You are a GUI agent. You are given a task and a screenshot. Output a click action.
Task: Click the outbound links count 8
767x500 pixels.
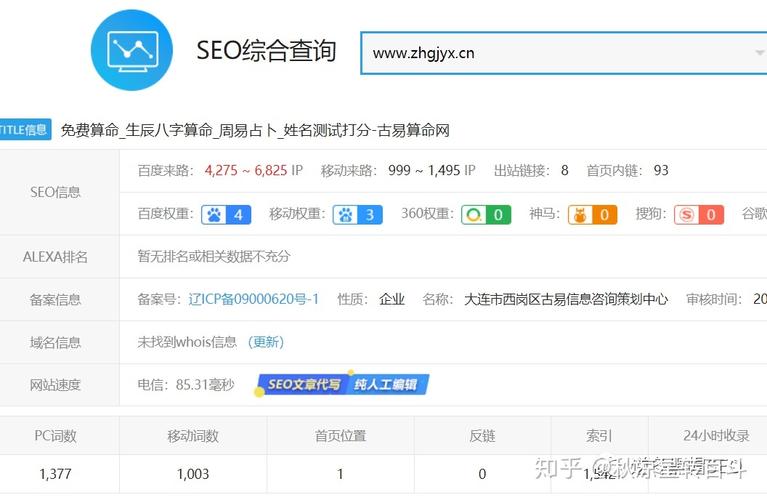tap(564, 171)
